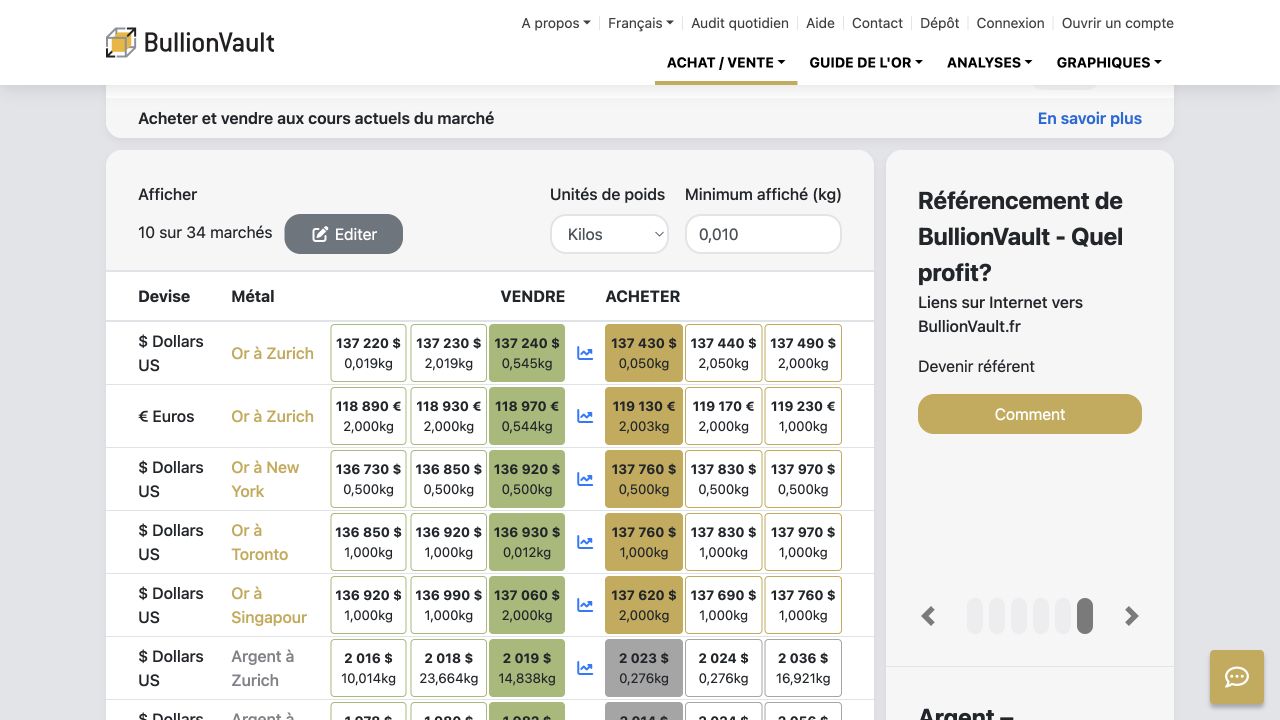Select the 2 018 $ silver sell order
This screenshot has height=720, width=1280.
pos(448,668)
